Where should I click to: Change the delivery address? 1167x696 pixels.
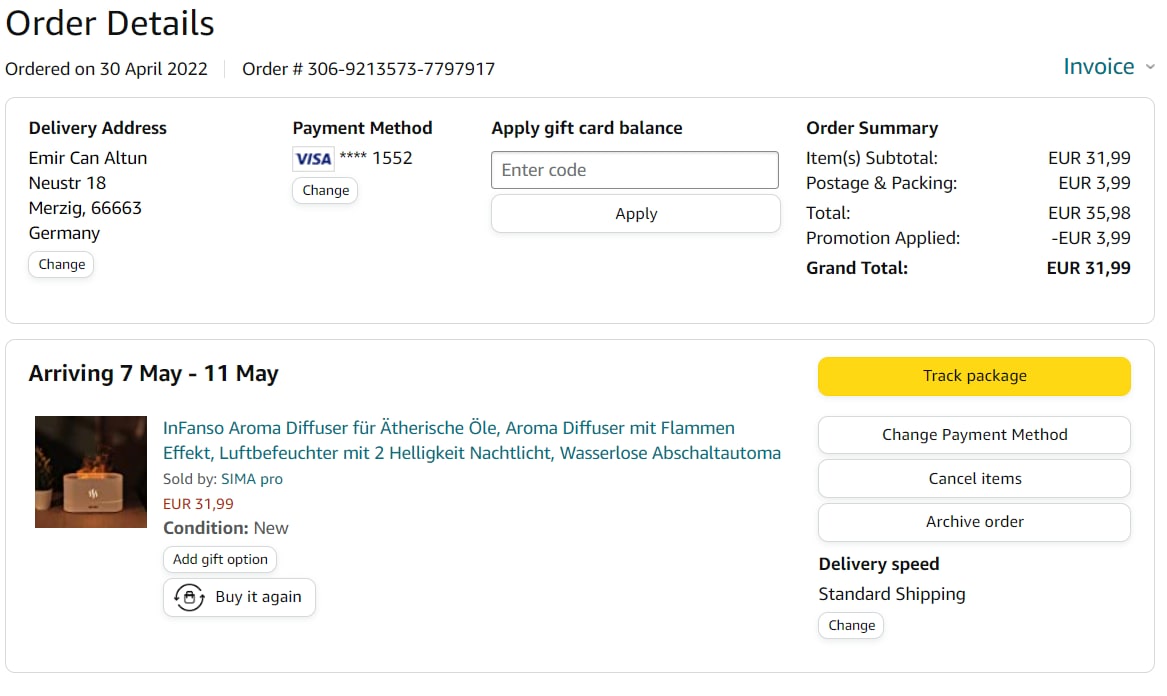point(61,265)
